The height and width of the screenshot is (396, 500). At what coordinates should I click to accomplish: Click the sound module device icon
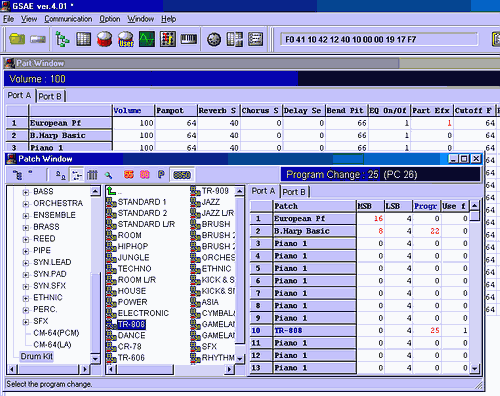38,39
